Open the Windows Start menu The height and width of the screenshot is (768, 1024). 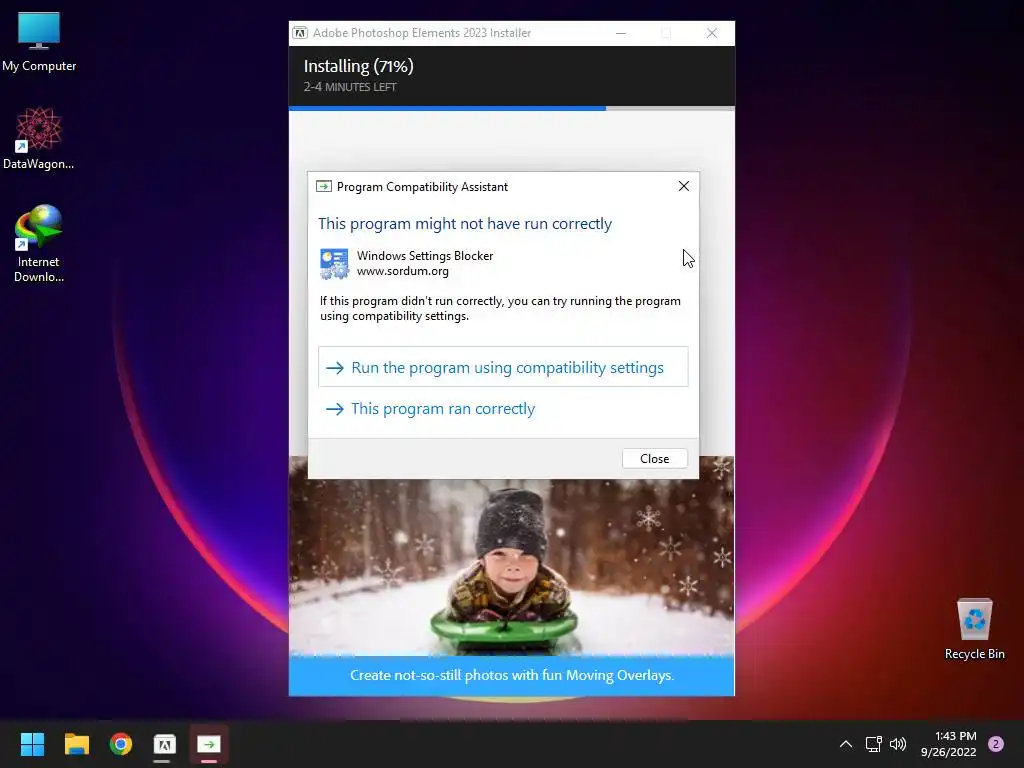(x=32, y=744)
